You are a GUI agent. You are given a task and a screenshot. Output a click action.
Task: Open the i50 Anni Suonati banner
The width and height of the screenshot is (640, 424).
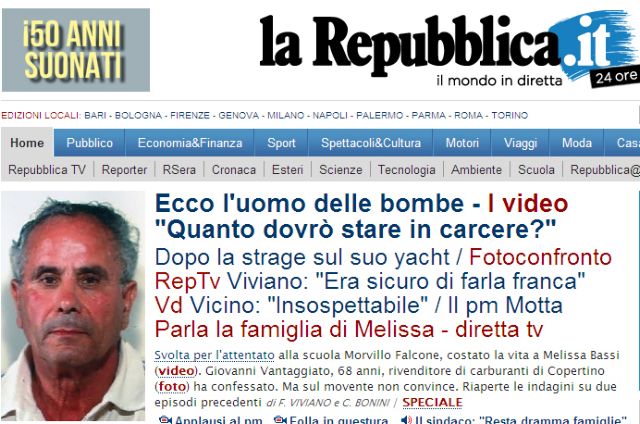(x=76, y=50)
